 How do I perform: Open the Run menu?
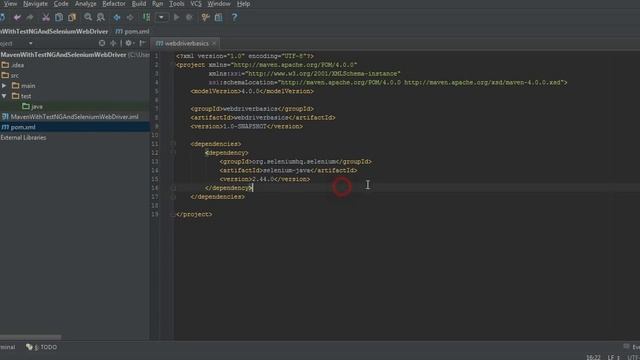(x=158, y=4)
